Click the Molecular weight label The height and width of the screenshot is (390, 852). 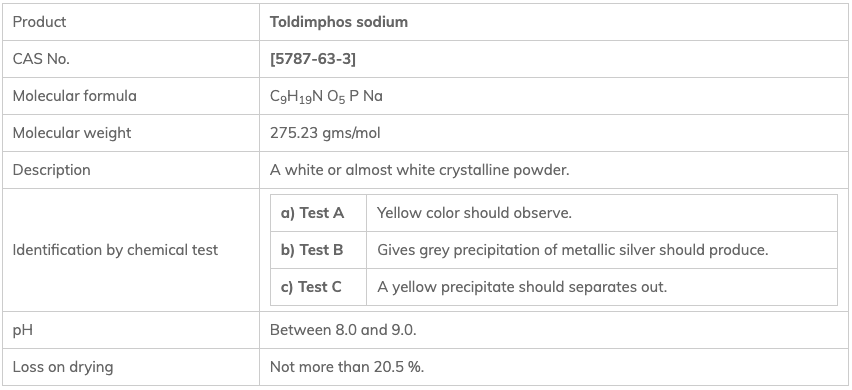pos(72,133)
